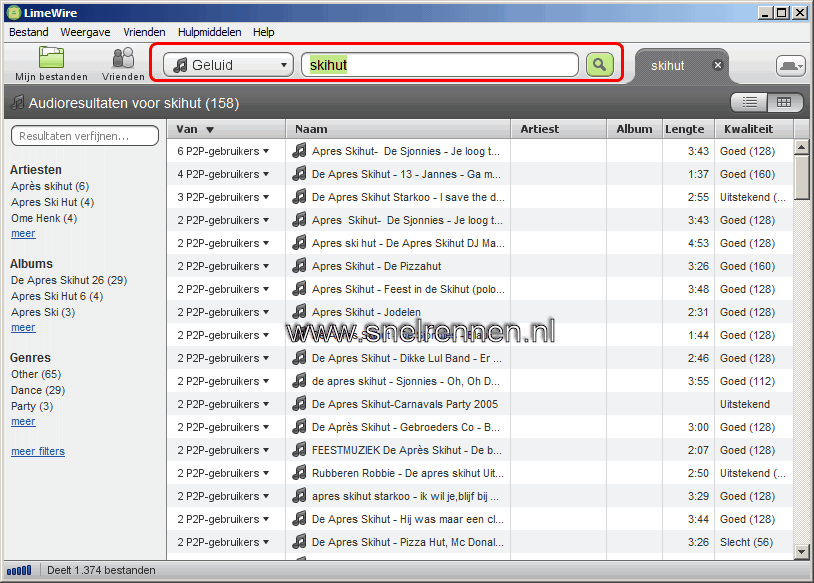814x583 pixels.
Task: Click music note icon for Sjonnies - Oh, Oh D... row
Action: pos(299,381)
